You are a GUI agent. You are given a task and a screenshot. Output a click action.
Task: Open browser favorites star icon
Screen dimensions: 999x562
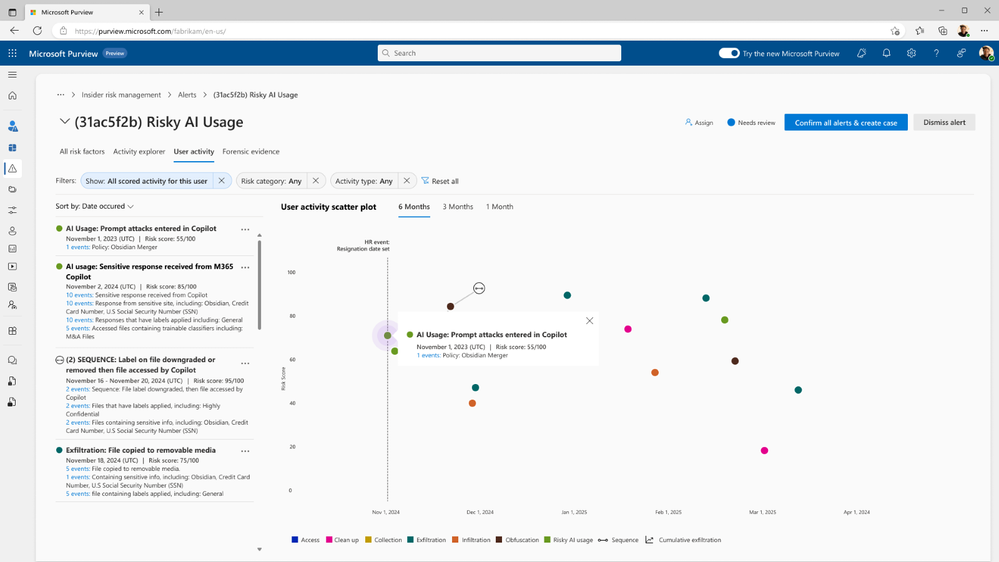tap(919, 31)
